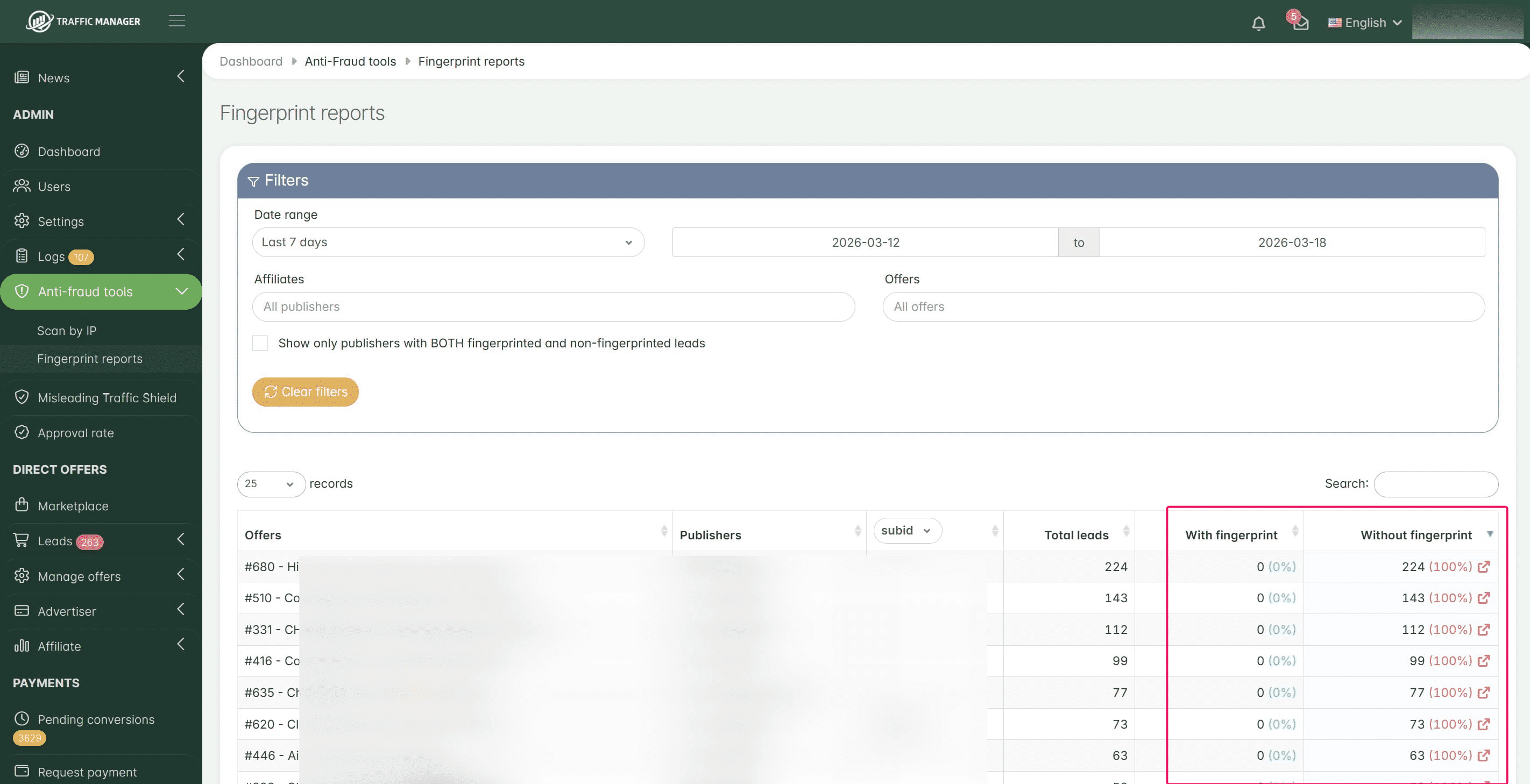Click Dashboard breadcrumb link

point(251,61)
